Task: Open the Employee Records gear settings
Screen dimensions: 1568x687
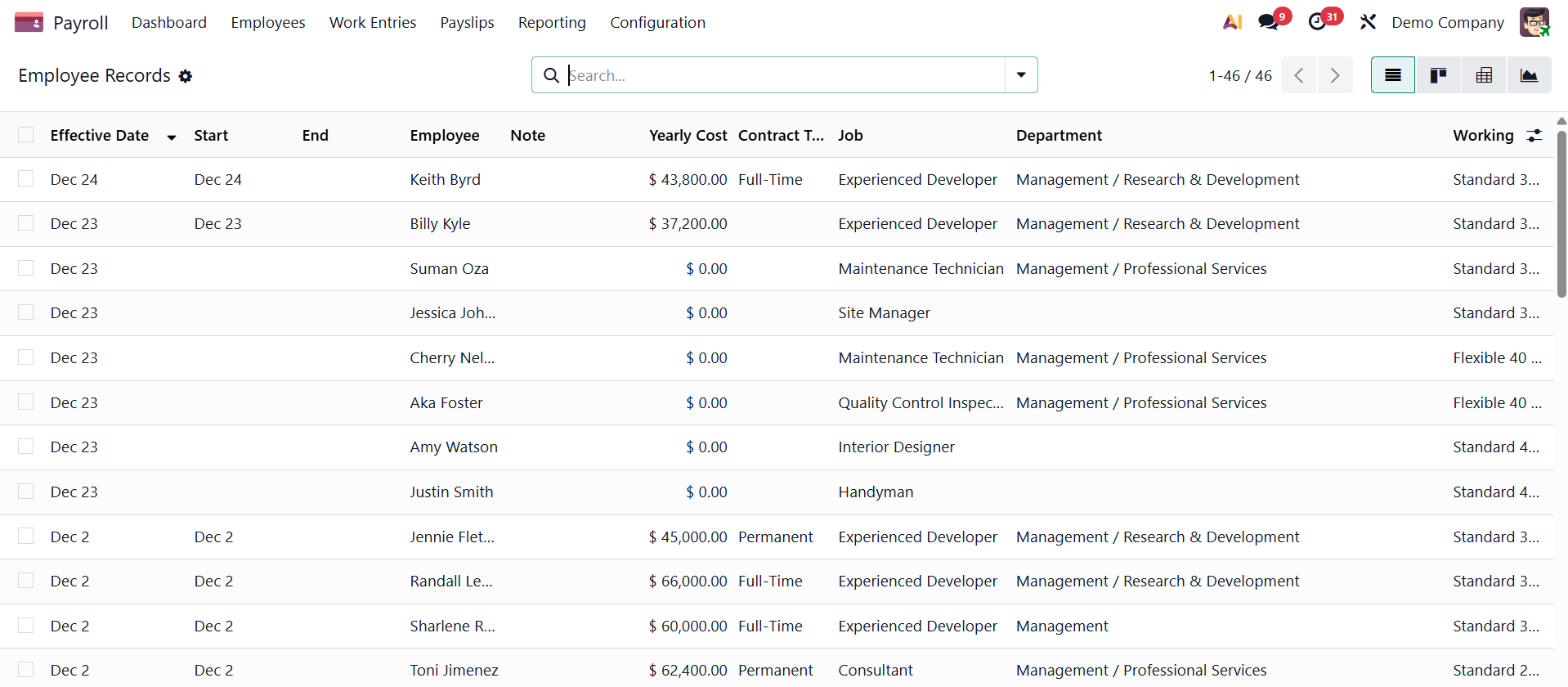Action: point(186,76)
